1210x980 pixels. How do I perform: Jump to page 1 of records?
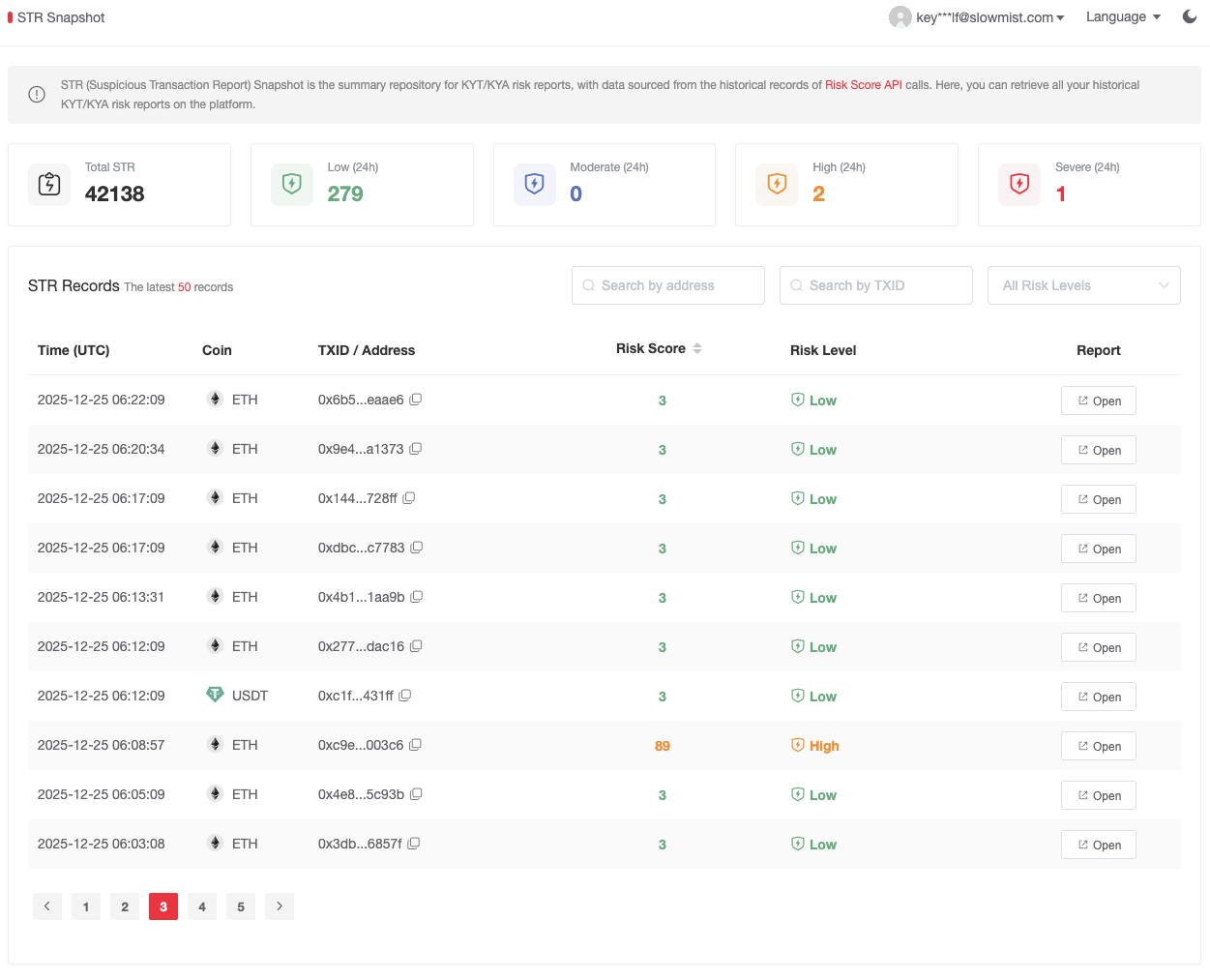point(86,906)
